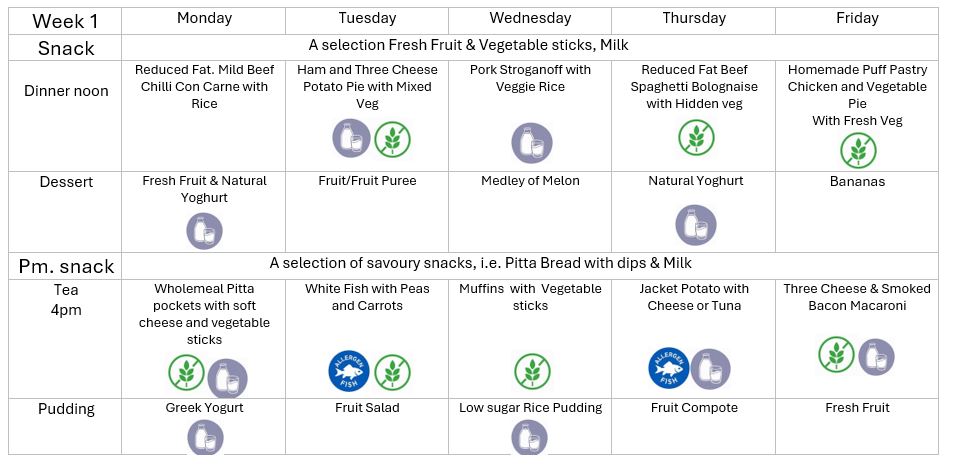Click the Friday column header
Image resolution: width=953 pixels, height=470 pixels.
[857, 18]
